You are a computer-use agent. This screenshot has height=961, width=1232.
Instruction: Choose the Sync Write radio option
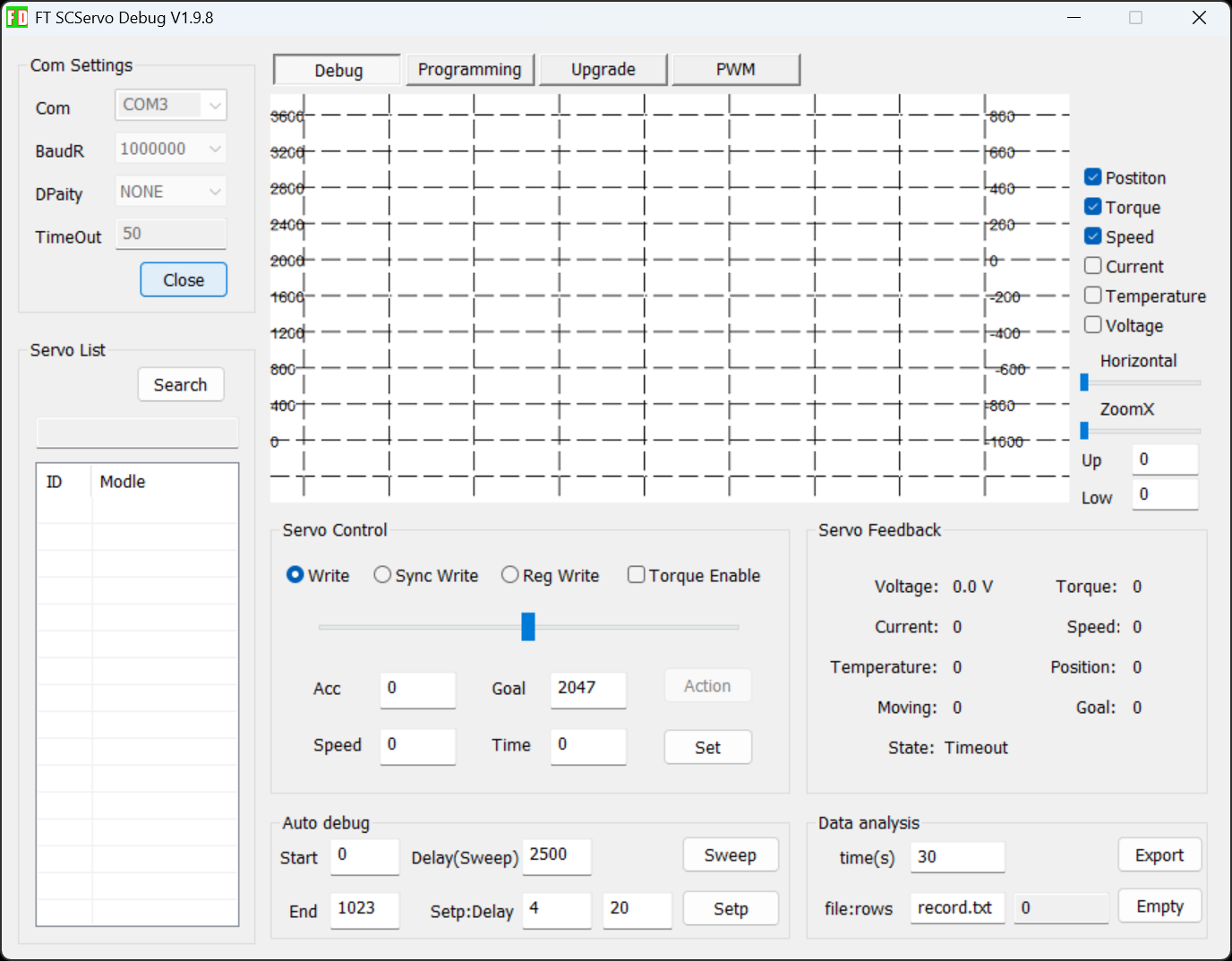[x=382, y=575]
